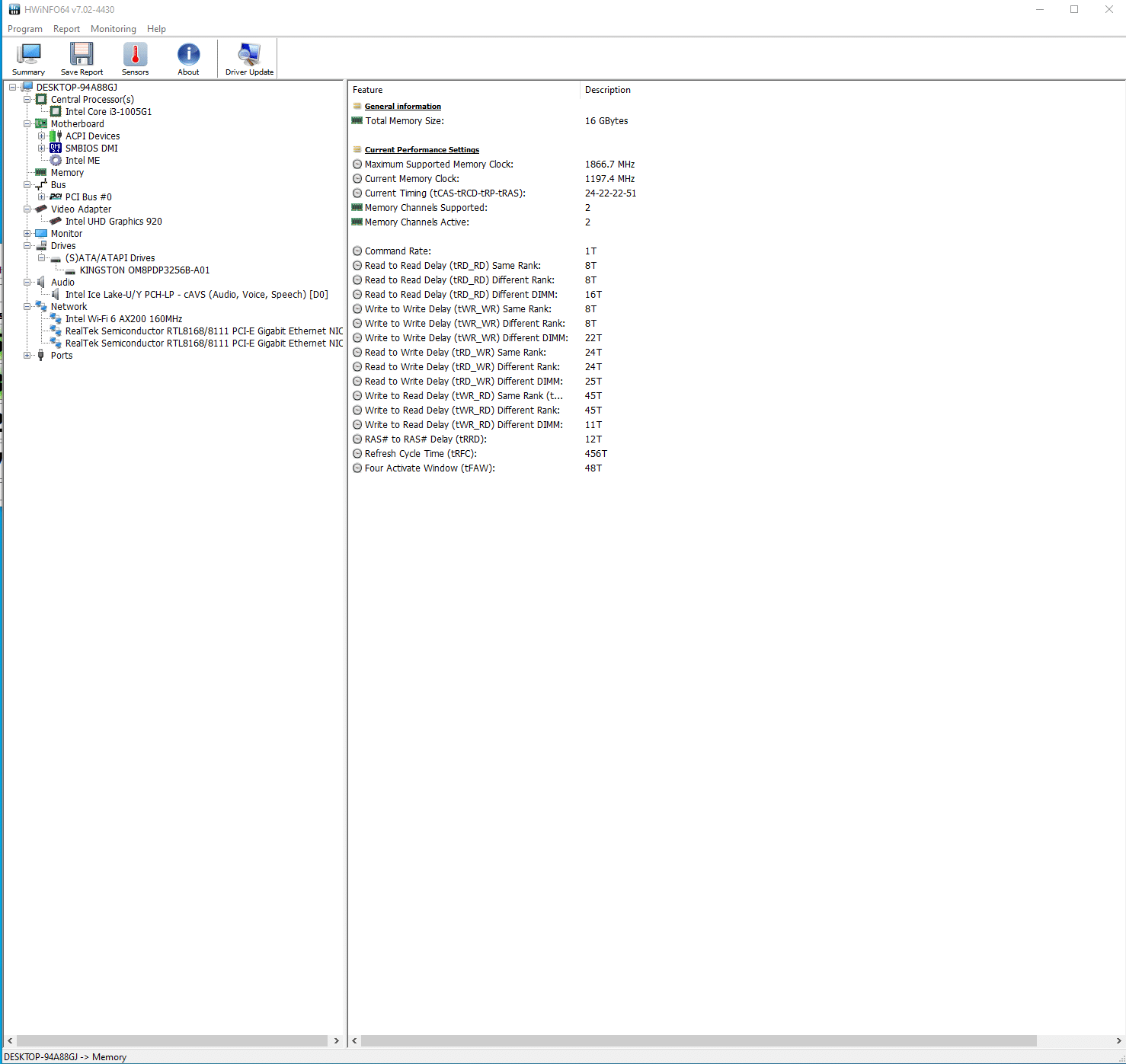Expand the Ports branch

tap(27, 355)
